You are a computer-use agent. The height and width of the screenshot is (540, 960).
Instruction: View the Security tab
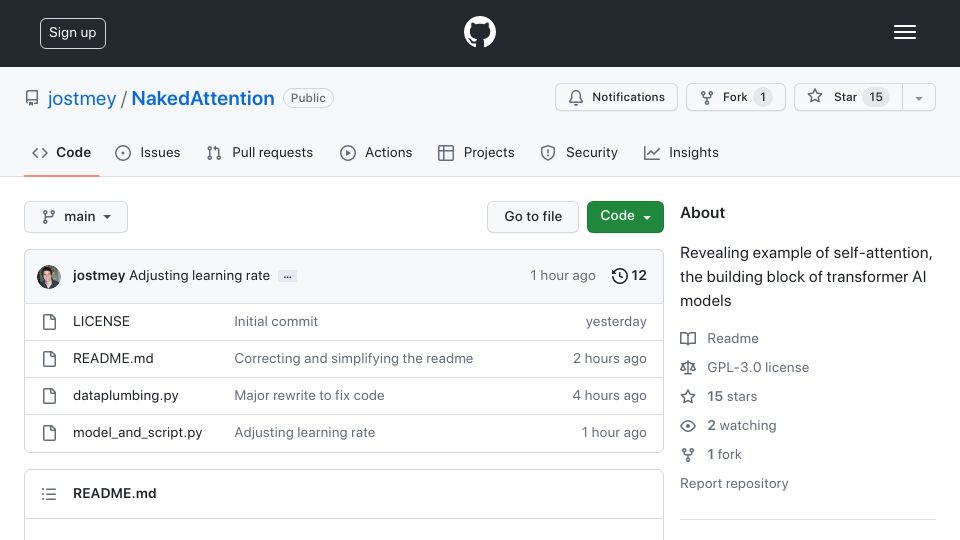tap(579, 152)
